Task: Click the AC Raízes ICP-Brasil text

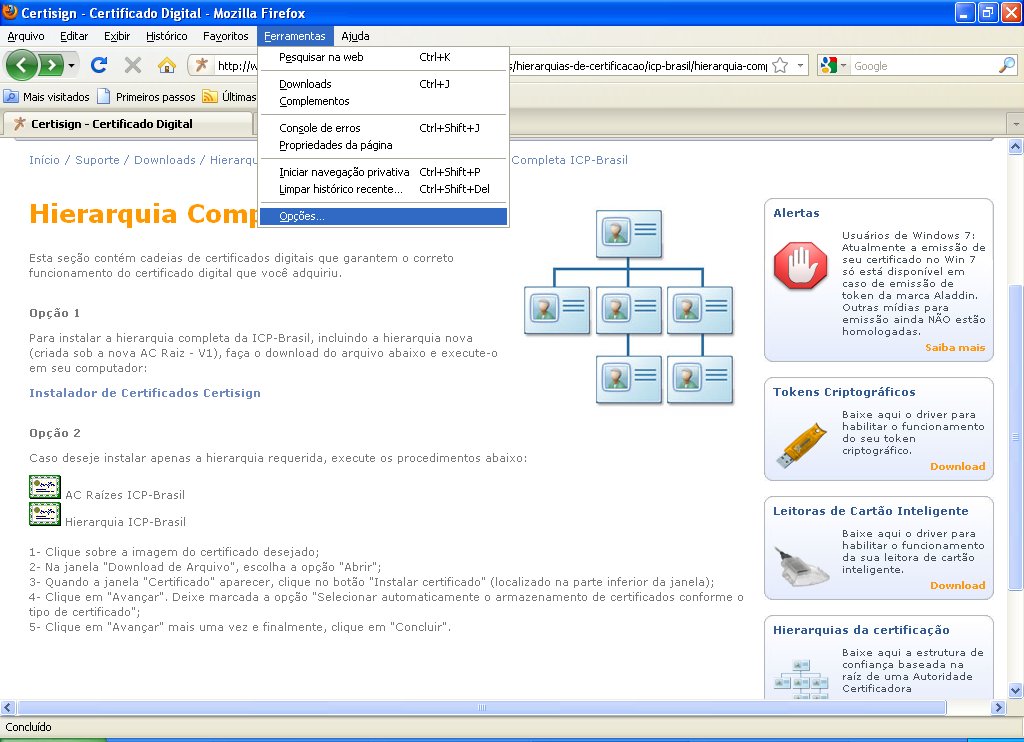Action: (125, 495)
